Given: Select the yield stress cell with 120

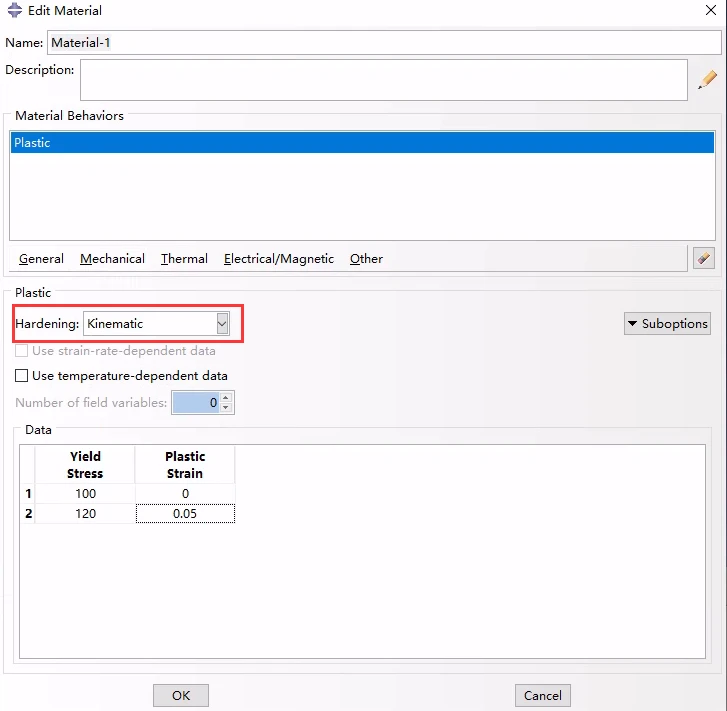Looking at the screenshot, I should click(85, 513).
